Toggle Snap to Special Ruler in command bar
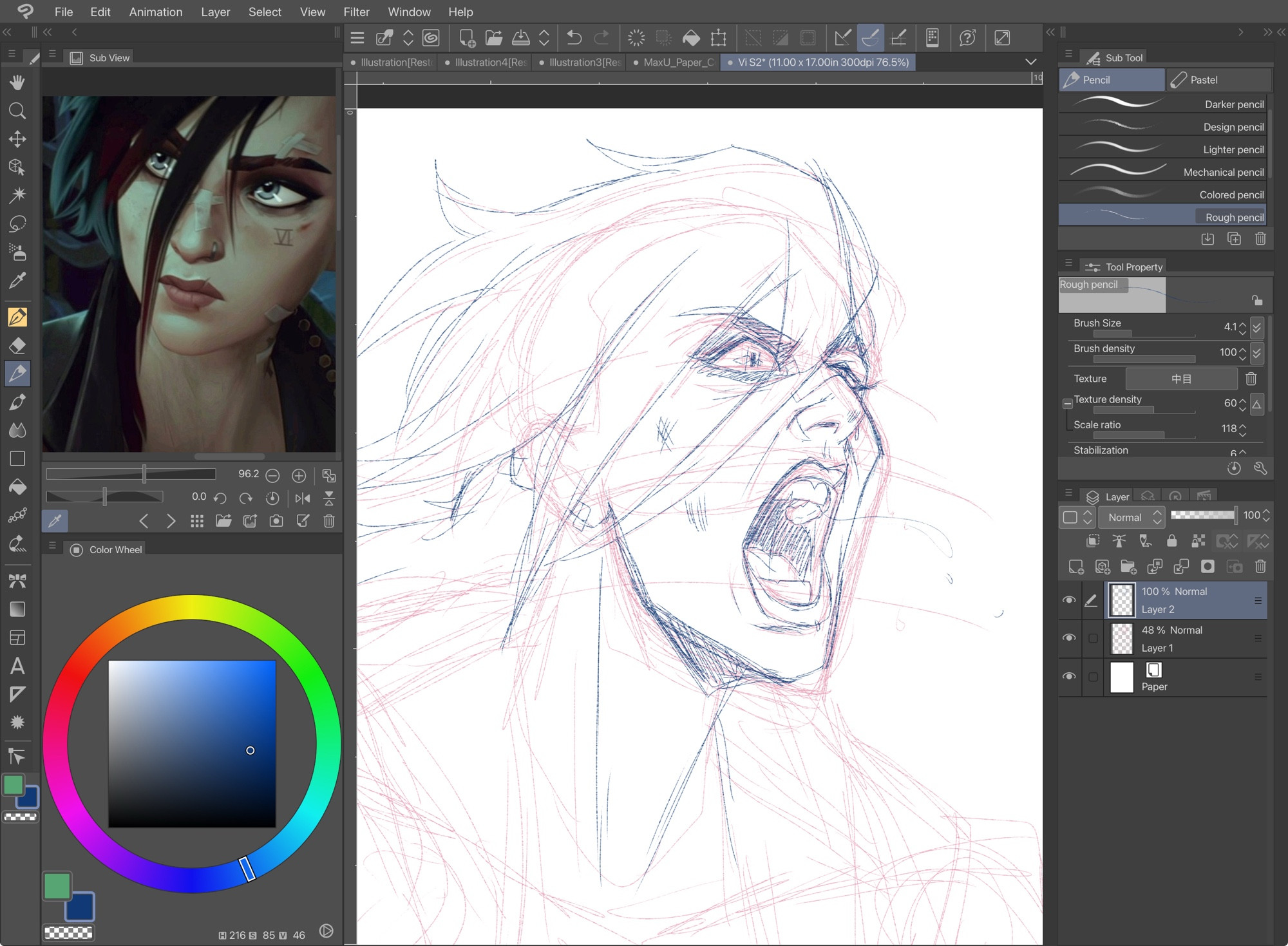Viewport: 1288px width, 946px height. (x=870, y=38)
